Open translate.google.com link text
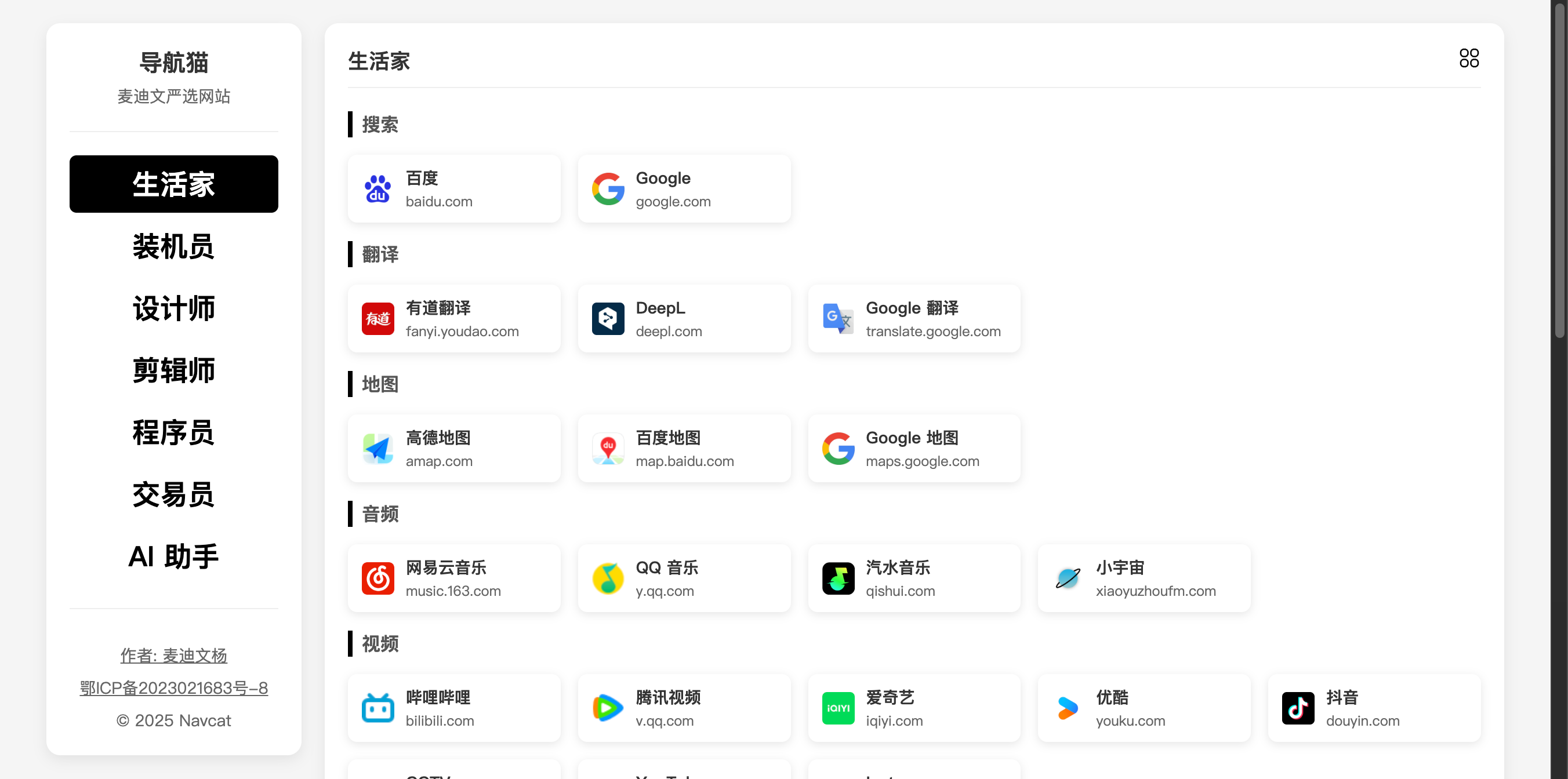 [933, 331]
